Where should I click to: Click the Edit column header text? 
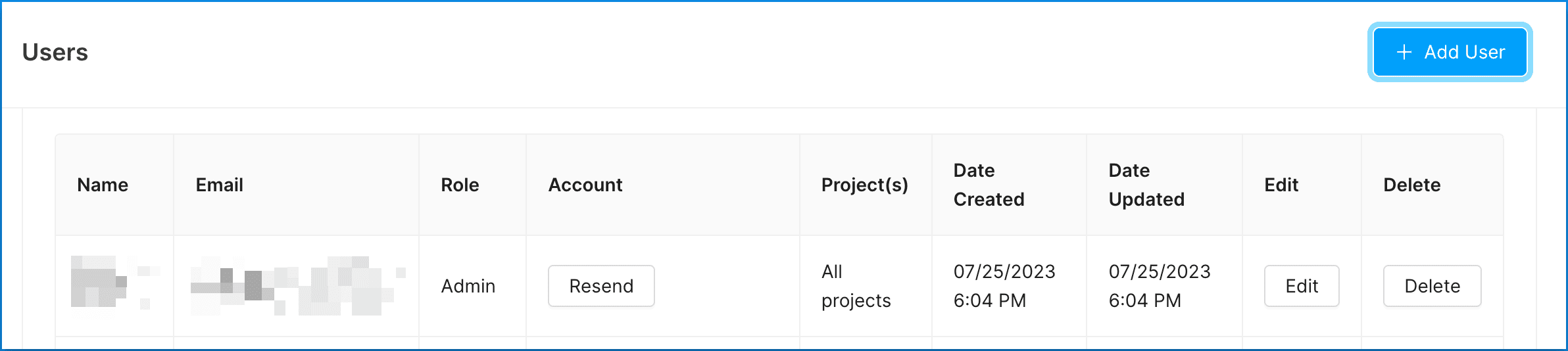point(1281,185)
